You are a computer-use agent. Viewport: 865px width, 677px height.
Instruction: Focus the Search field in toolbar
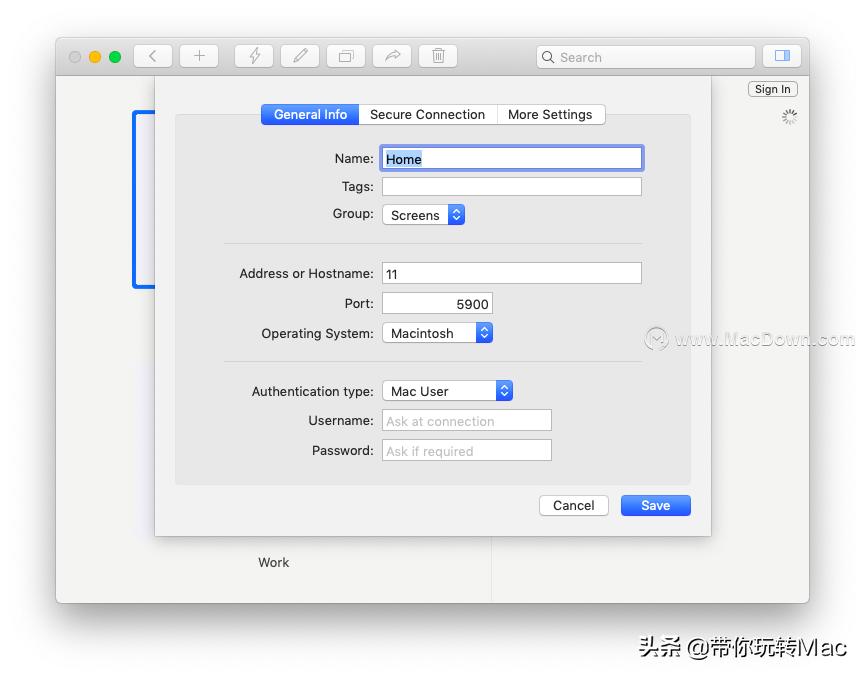(x=645, y=57)
